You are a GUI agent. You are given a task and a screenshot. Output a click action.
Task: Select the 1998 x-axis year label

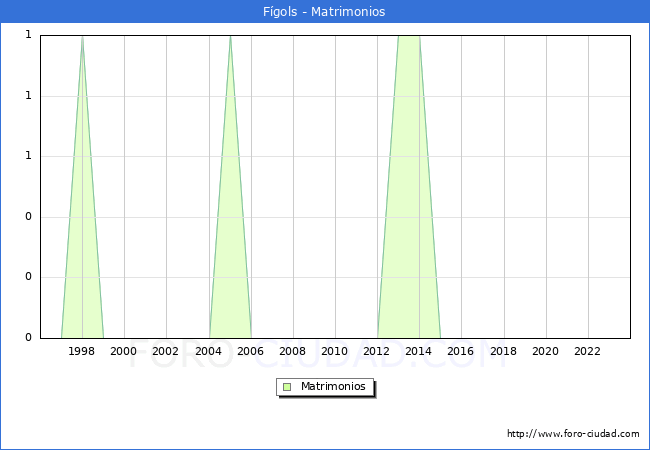pyautogui.click(x=82, y=351)
